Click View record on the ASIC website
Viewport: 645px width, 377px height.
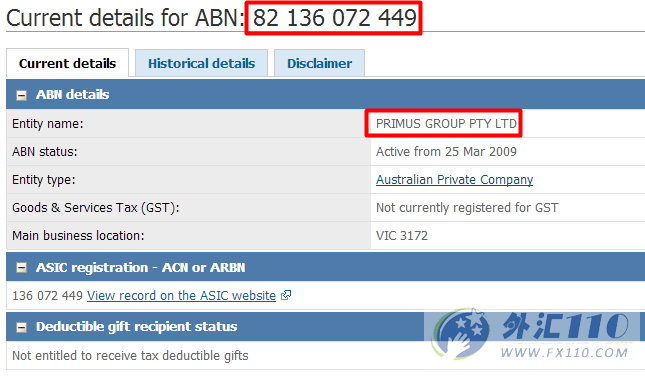(x=181, y=296)
